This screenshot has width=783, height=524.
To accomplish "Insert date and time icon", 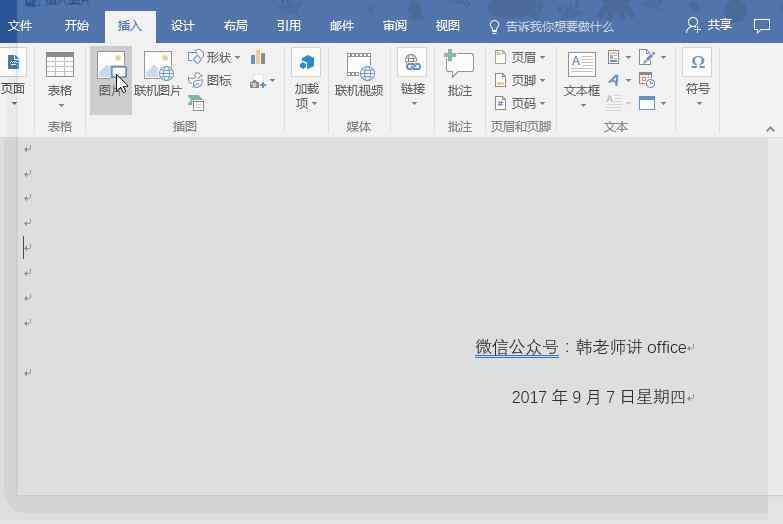I will (647, 80).
